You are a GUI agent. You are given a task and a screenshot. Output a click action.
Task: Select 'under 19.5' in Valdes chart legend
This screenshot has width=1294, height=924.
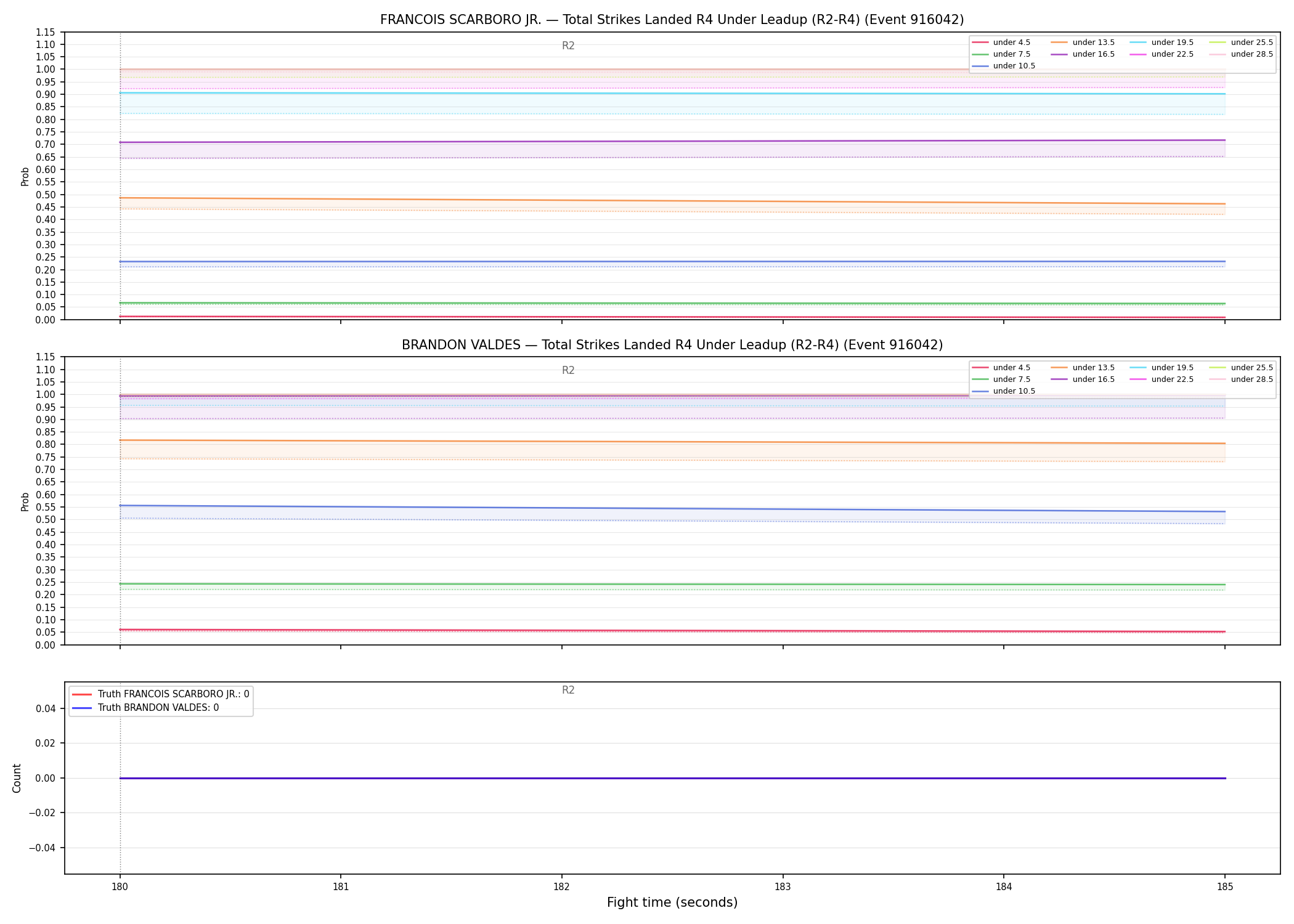pyautogui.click(x=1162, y=368)
